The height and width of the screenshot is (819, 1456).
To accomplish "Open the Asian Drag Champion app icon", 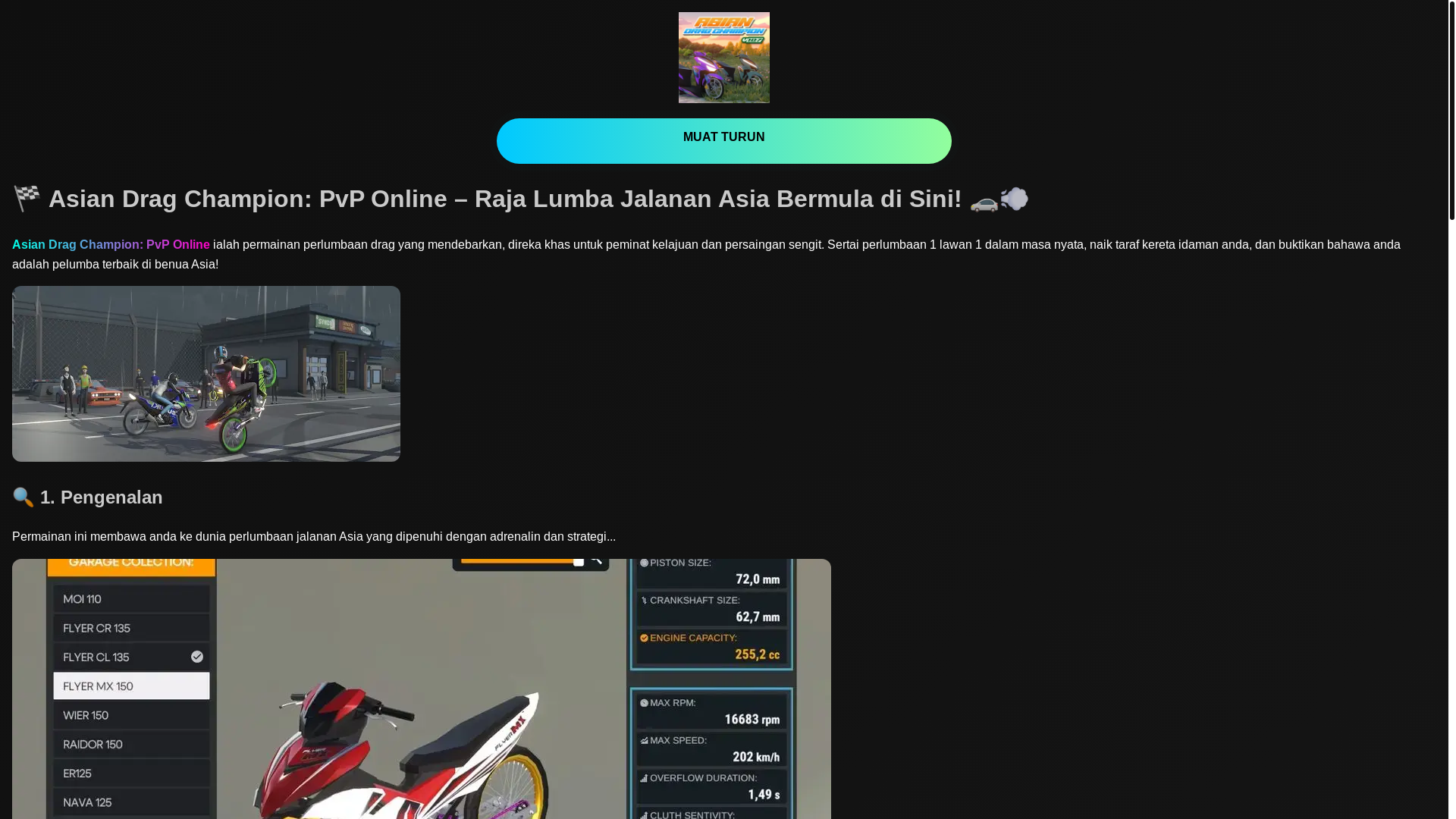I will [x=723, y=58].
